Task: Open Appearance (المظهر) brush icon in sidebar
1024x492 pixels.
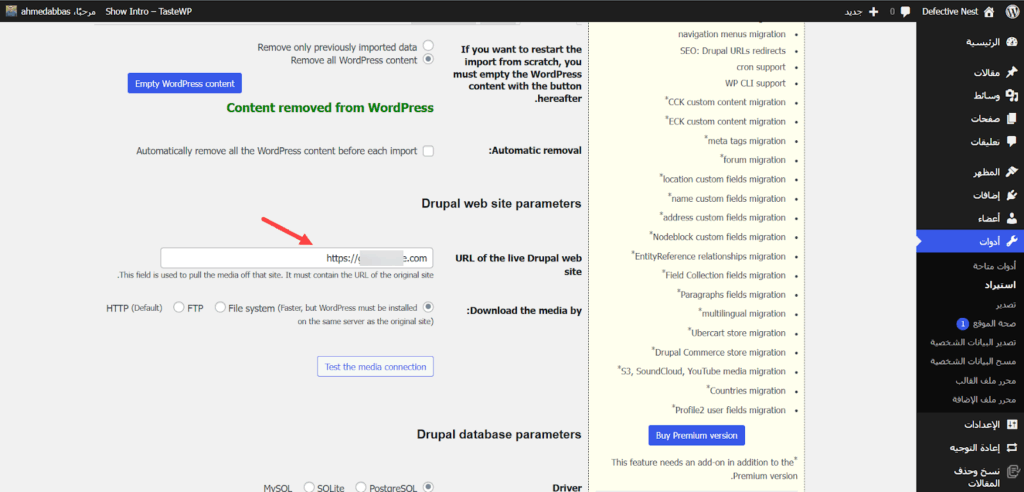Action: click(x=1011, y=172)
